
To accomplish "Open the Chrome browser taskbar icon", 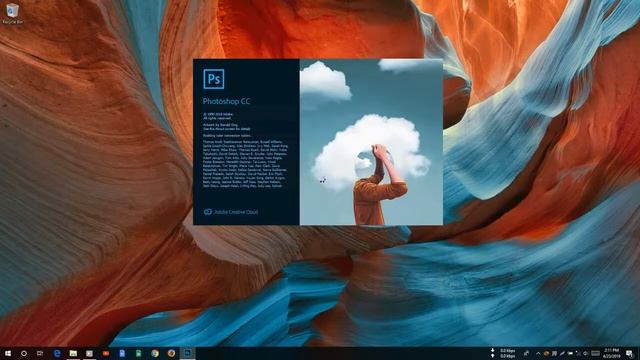I will (x=155, y=353).
